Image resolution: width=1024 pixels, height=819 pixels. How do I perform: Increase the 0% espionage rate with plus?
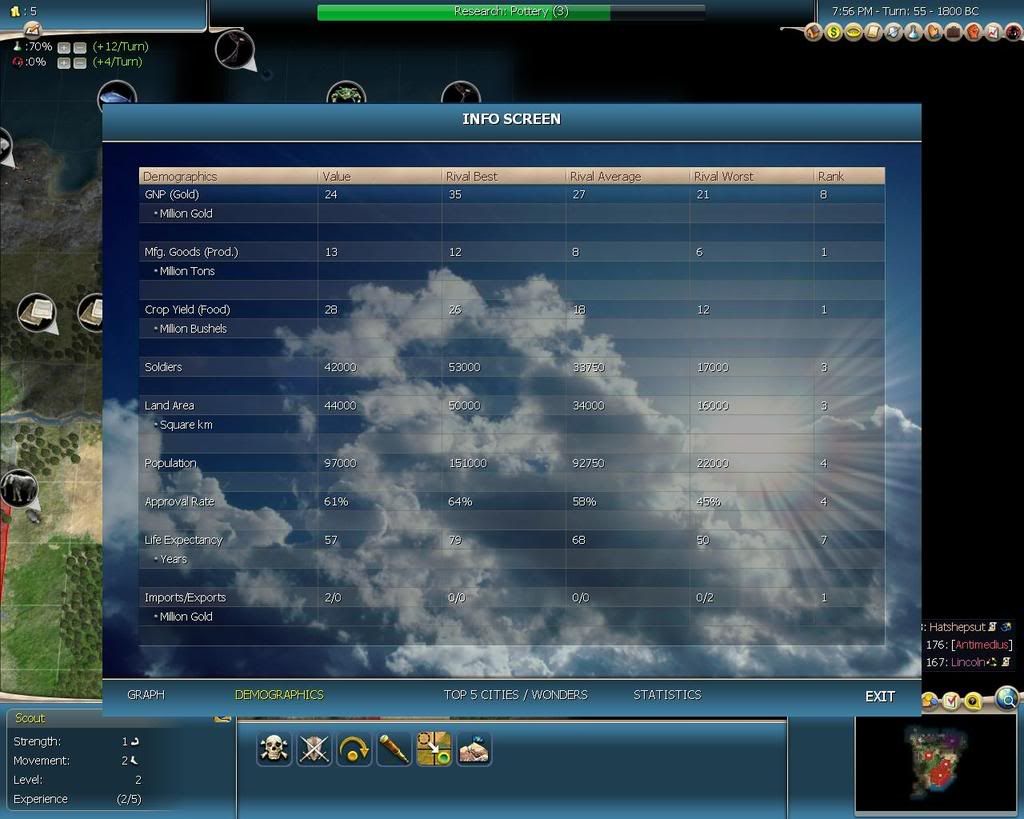(x=63, y=63)
